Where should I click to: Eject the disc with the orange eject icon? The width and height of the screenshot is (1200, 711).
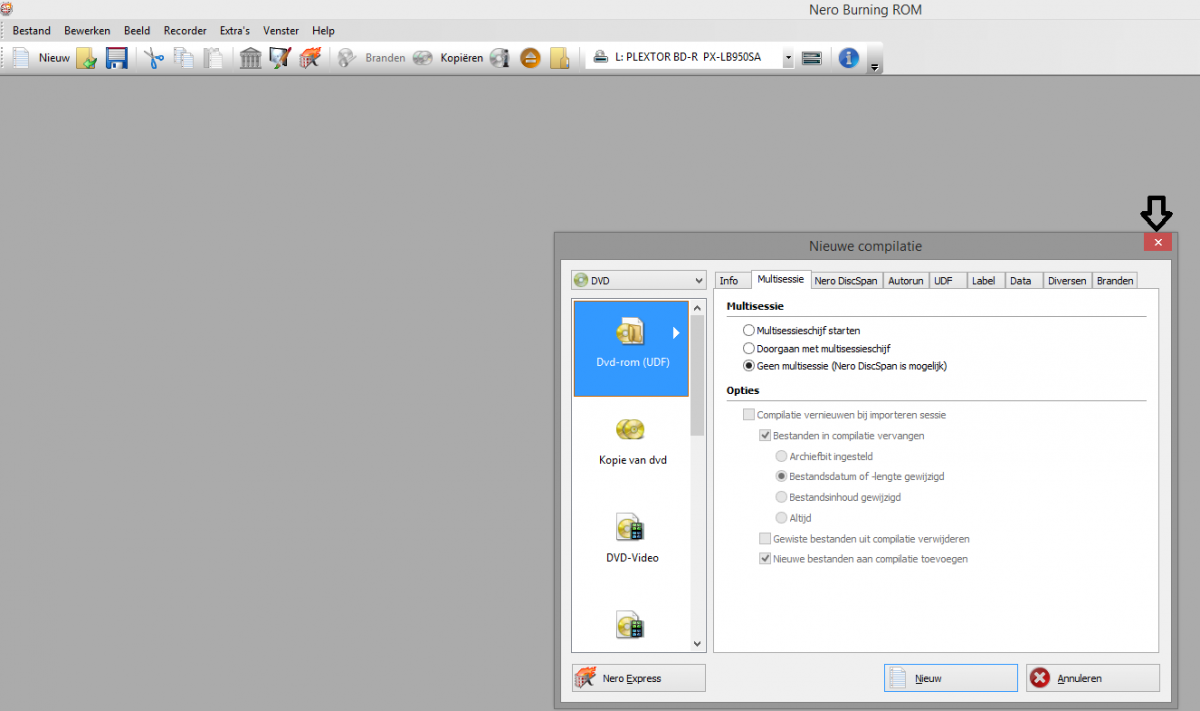coord(530,58)
